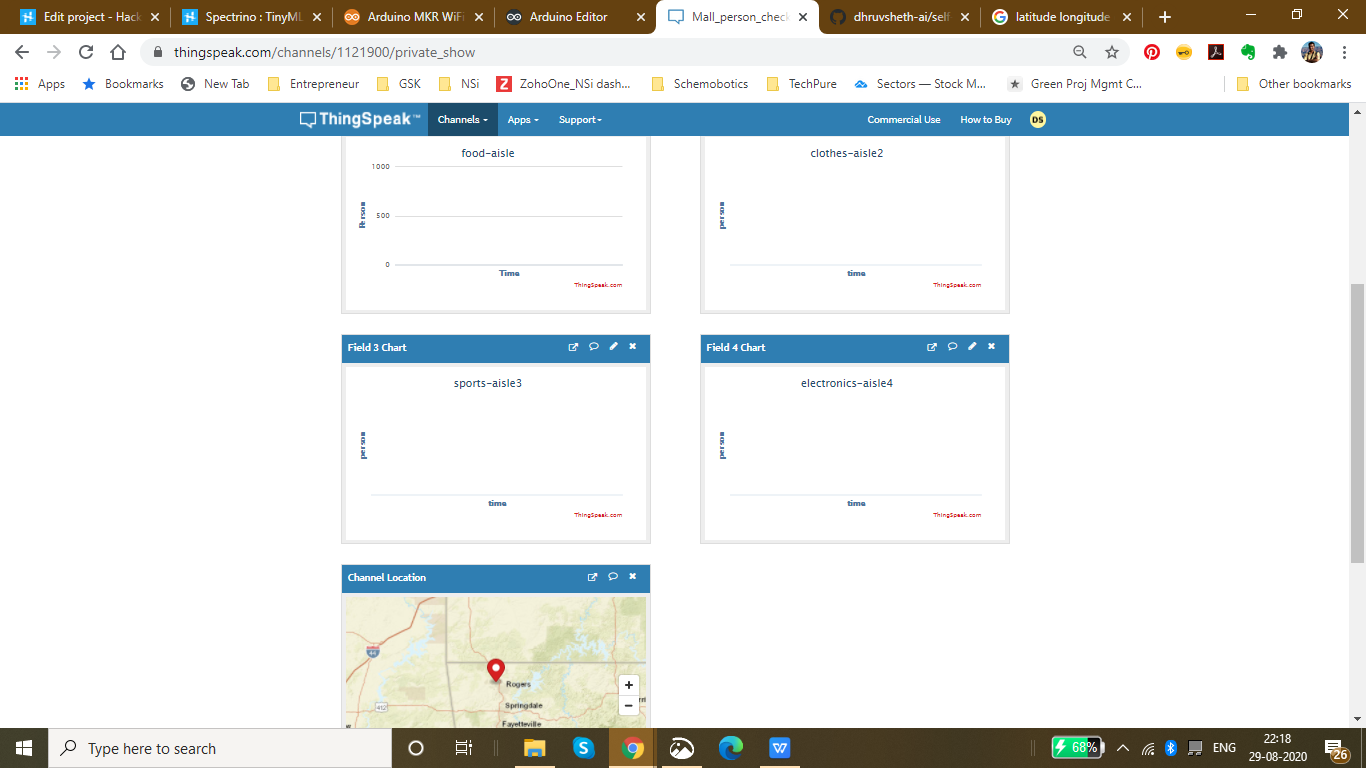Zoom in on the channel location map
1366x768 pixels.
pyautogui.click(x=628, y=685)
